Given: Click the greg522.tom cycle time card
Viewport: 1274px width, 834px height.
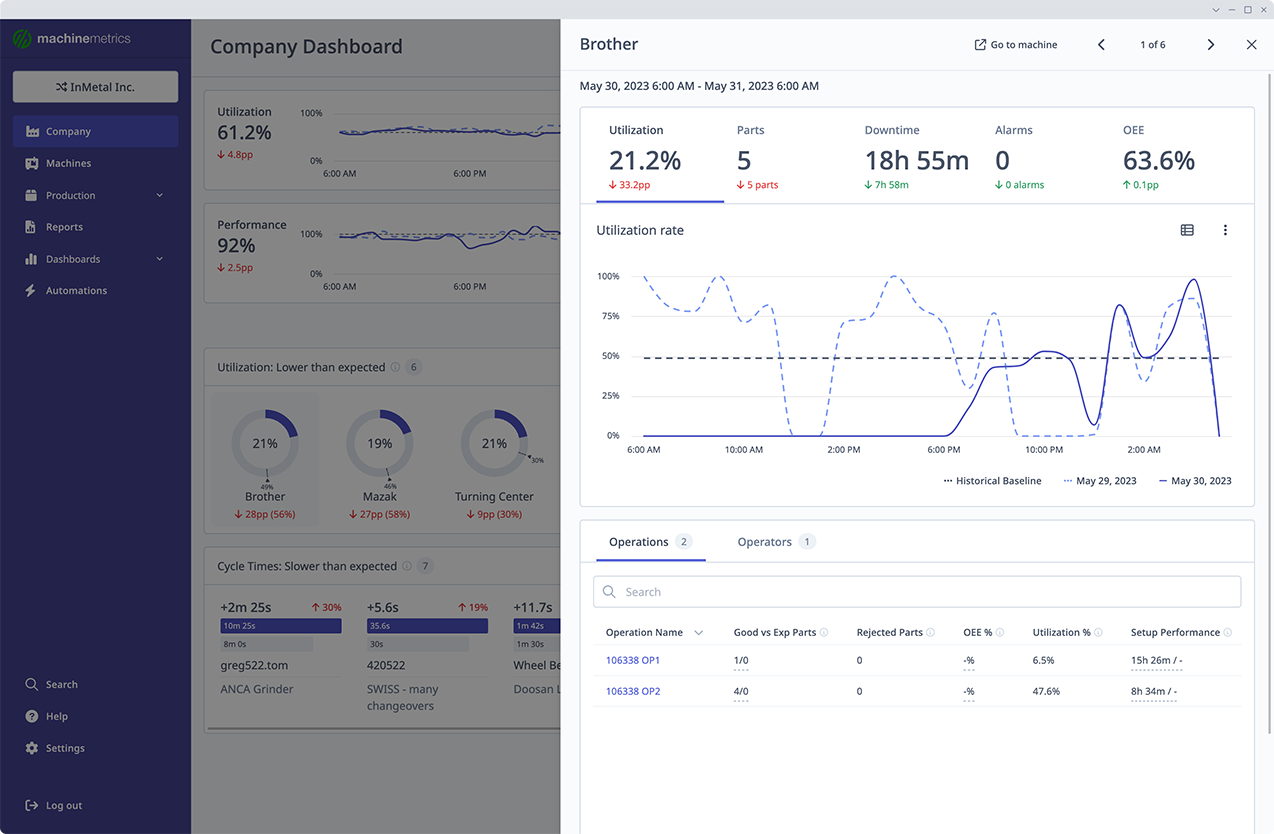Looking at the screenshot, I should pos(281,648).
